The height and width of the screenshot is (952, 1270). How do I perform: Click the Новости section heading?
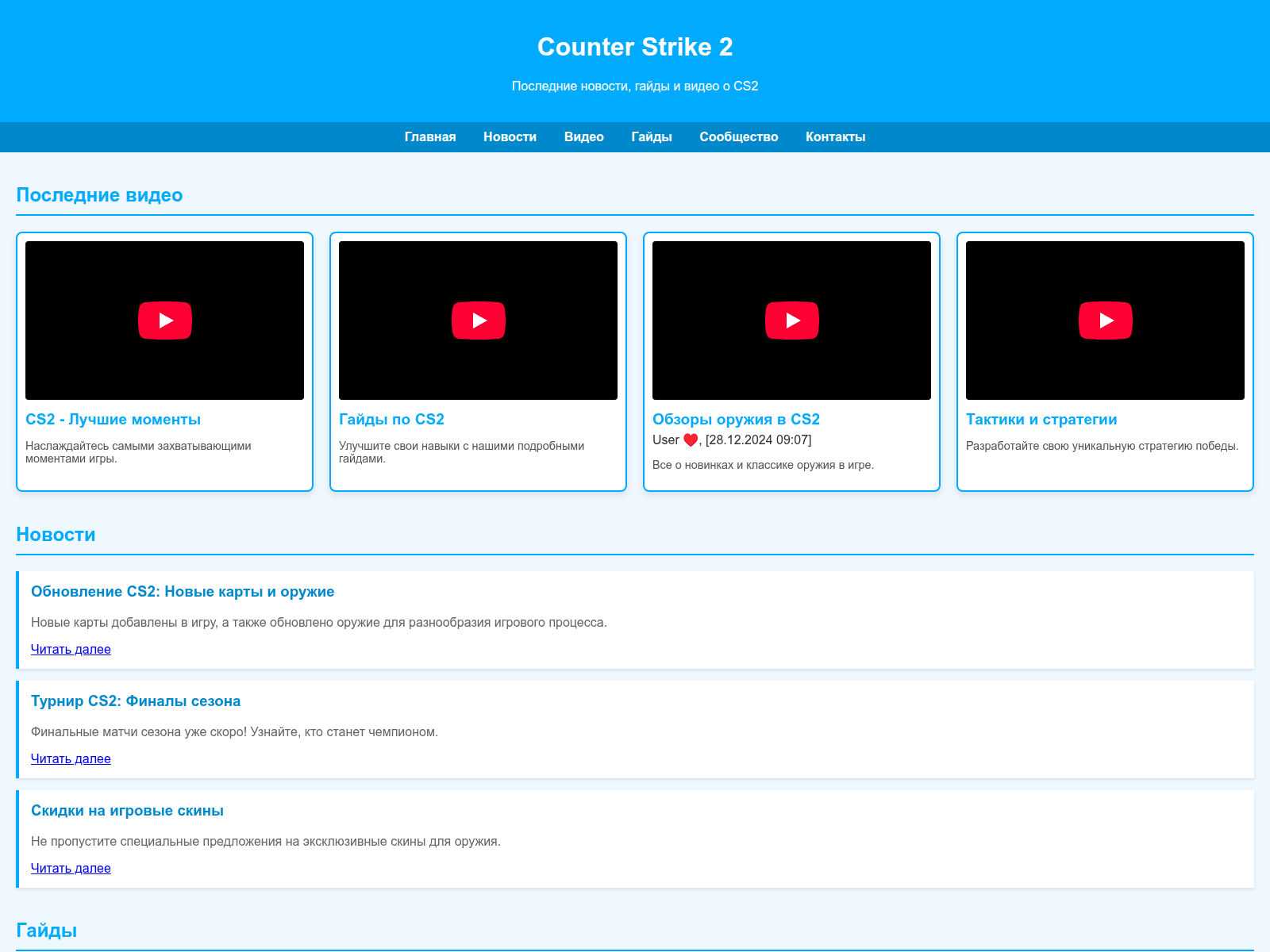click(56, 535)
